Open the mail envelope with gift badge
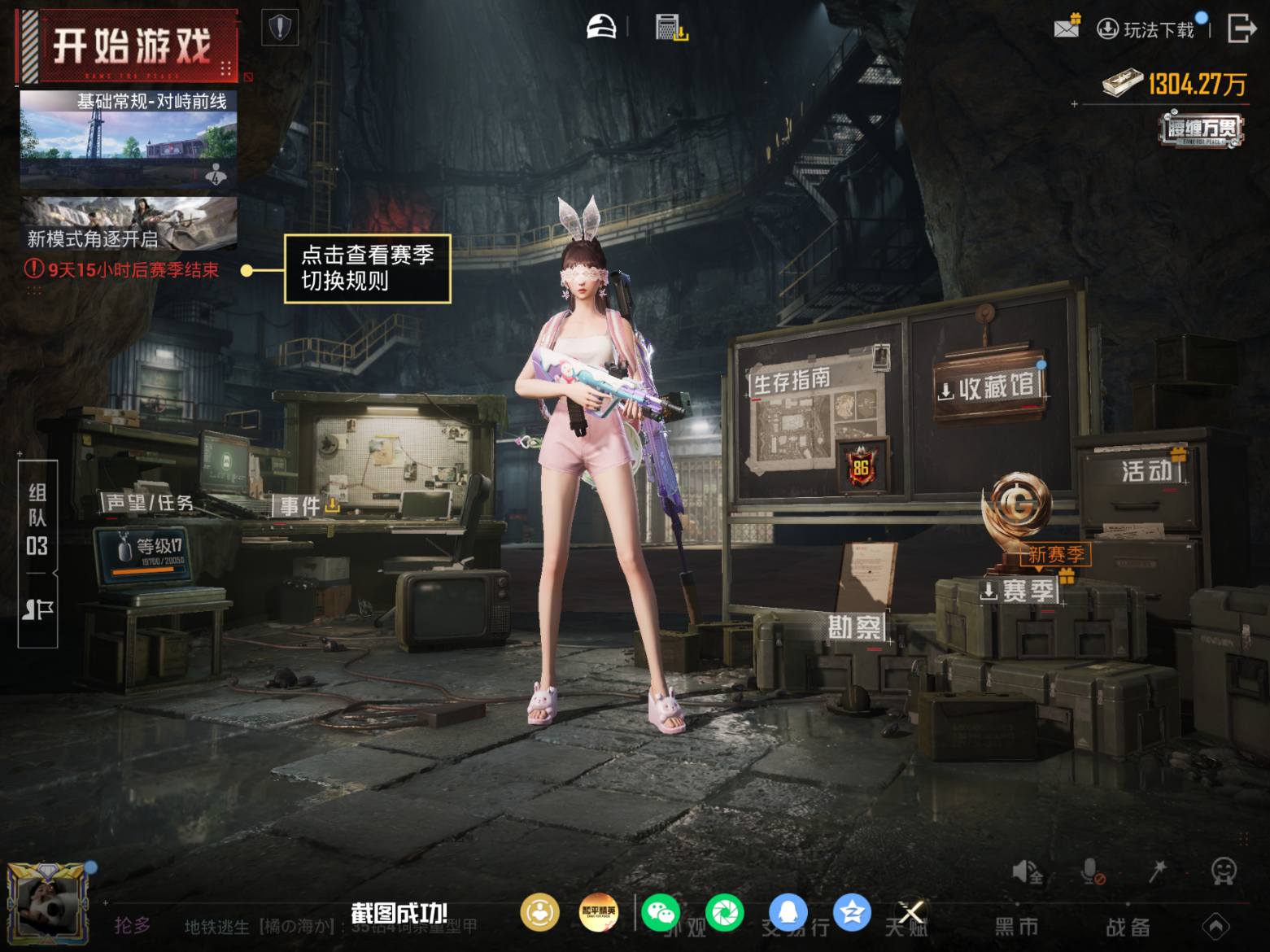This screenshot has width=1270, height=952. point(1067,27)
